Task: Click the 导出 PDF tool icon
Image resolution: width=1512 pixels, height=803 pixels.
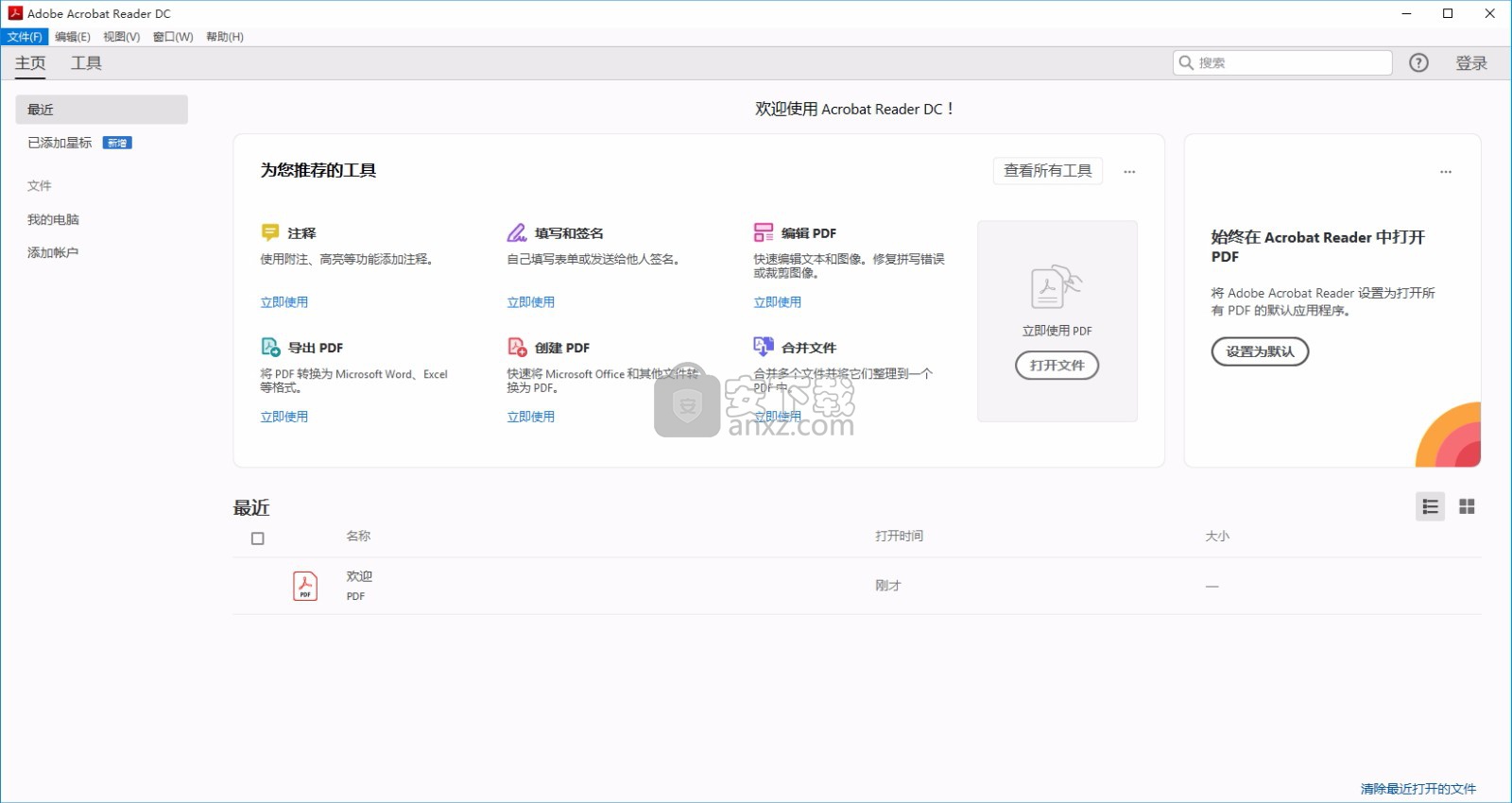Action: click(270, 347)
